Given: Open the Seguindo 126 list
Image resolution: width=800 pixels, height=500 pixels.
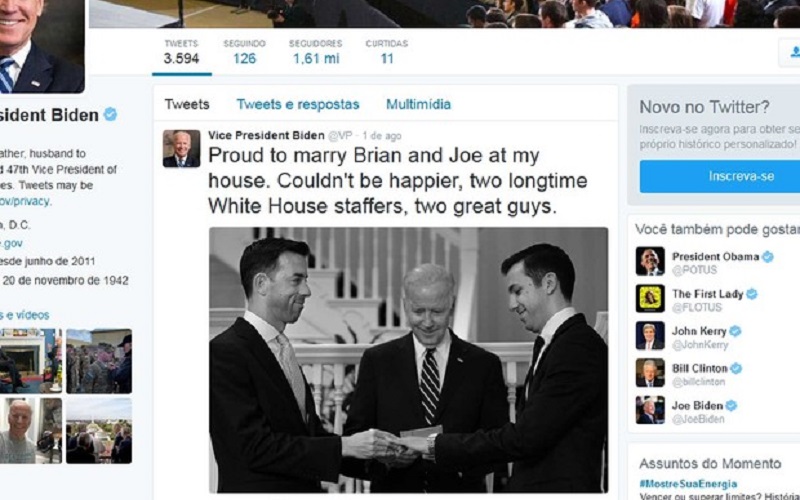Looking at the screenshot, I should pos(244,53).
